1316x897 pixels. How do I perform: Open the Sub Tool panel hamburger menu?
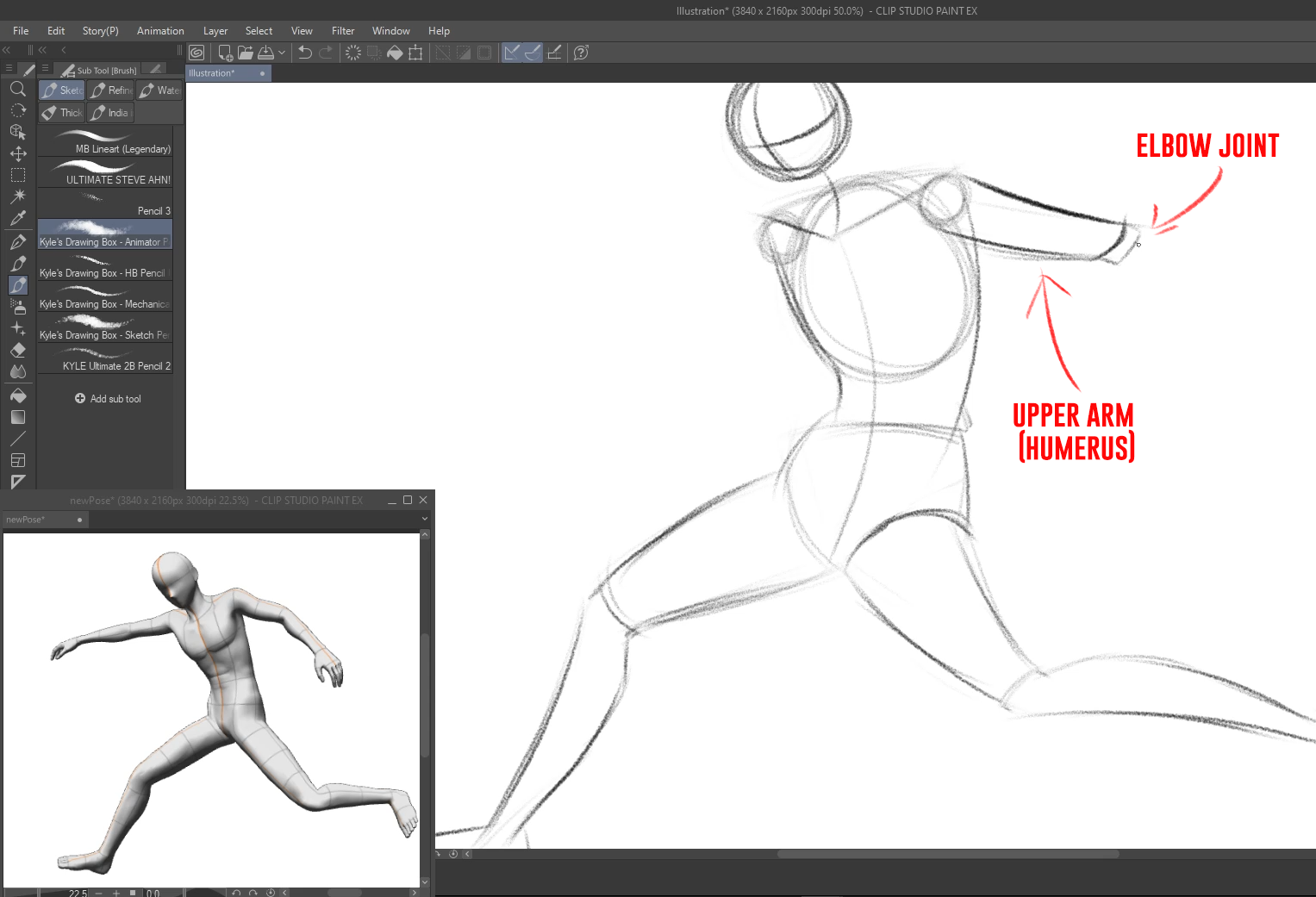point(45,68)
